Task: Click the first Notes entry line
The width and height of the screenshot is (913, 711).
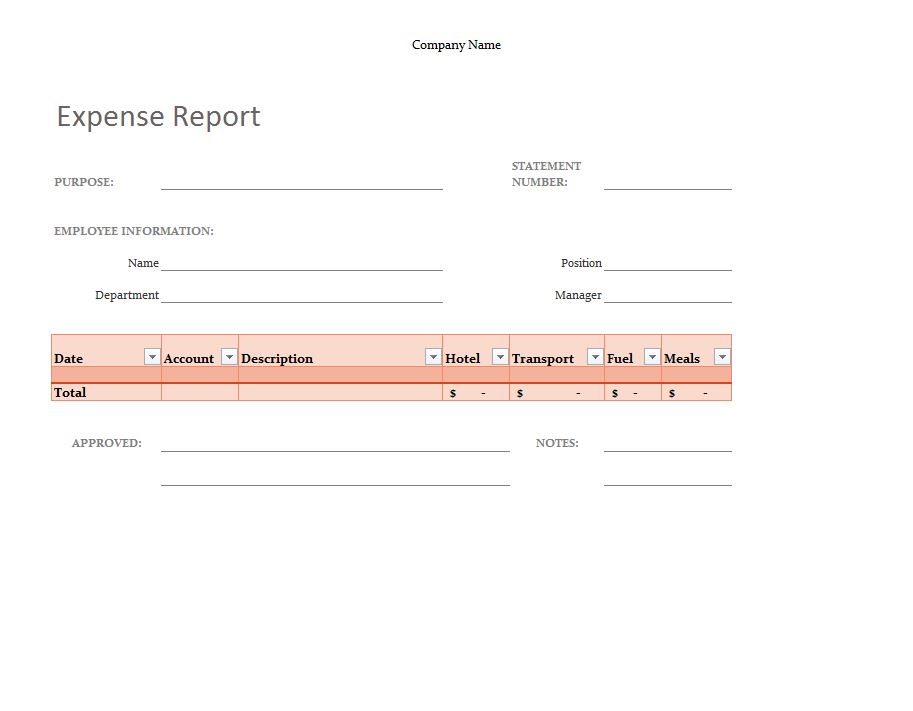Action: pyautogui.click(x=668, y=444)
